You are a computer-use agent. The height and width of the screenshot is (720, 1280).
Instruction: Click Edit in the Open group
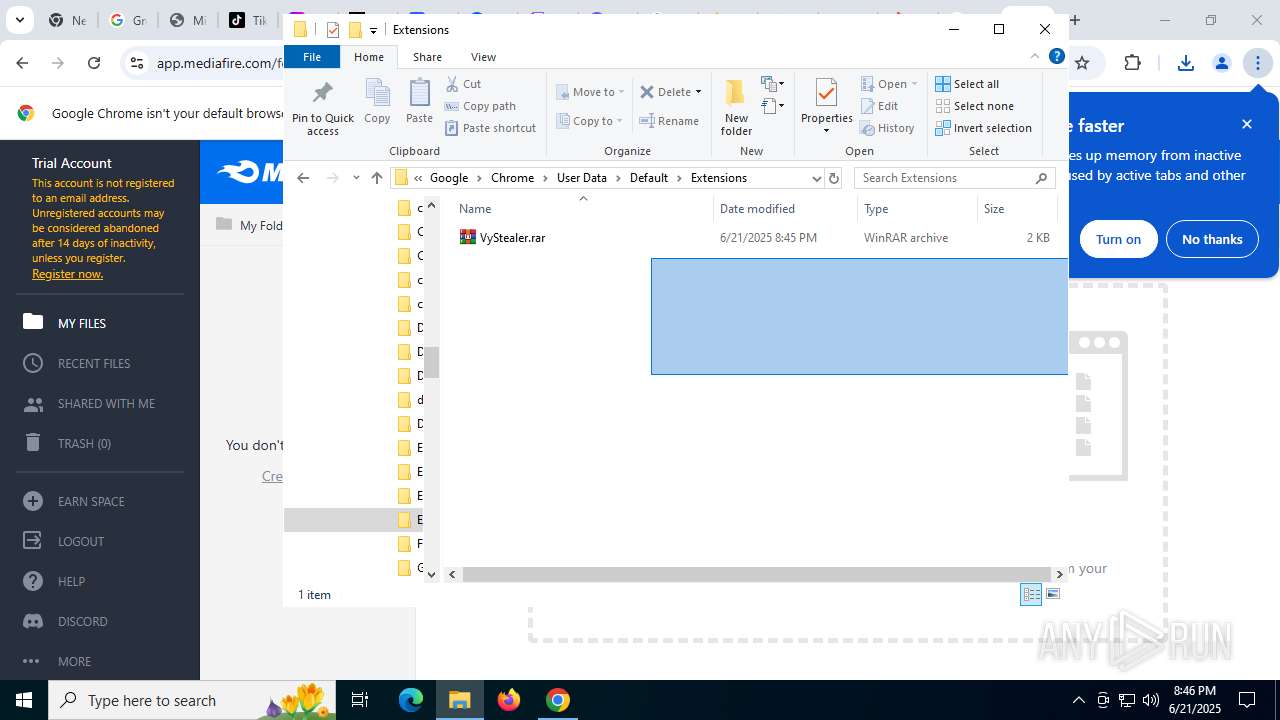(x=879, y=106)
